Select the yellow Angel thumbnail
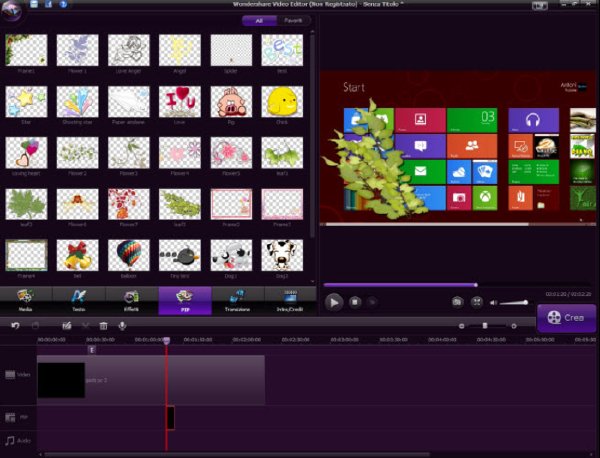The width and height of the screenshot is (600, 458). coord(180,50)
